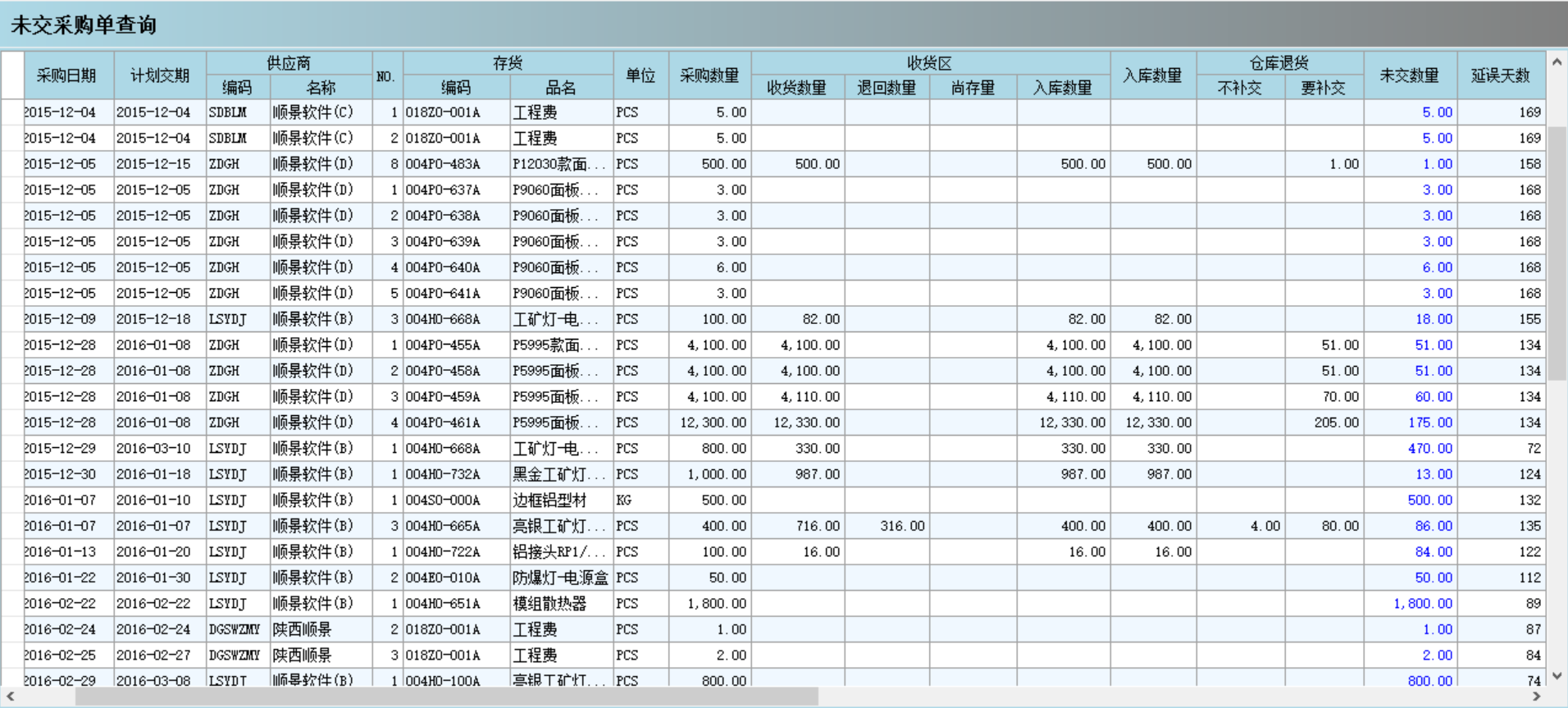Click the 205.00 要补交 cell
Screen dimensions: 1568x708
pyautogui.click(x=1324, y=423)
